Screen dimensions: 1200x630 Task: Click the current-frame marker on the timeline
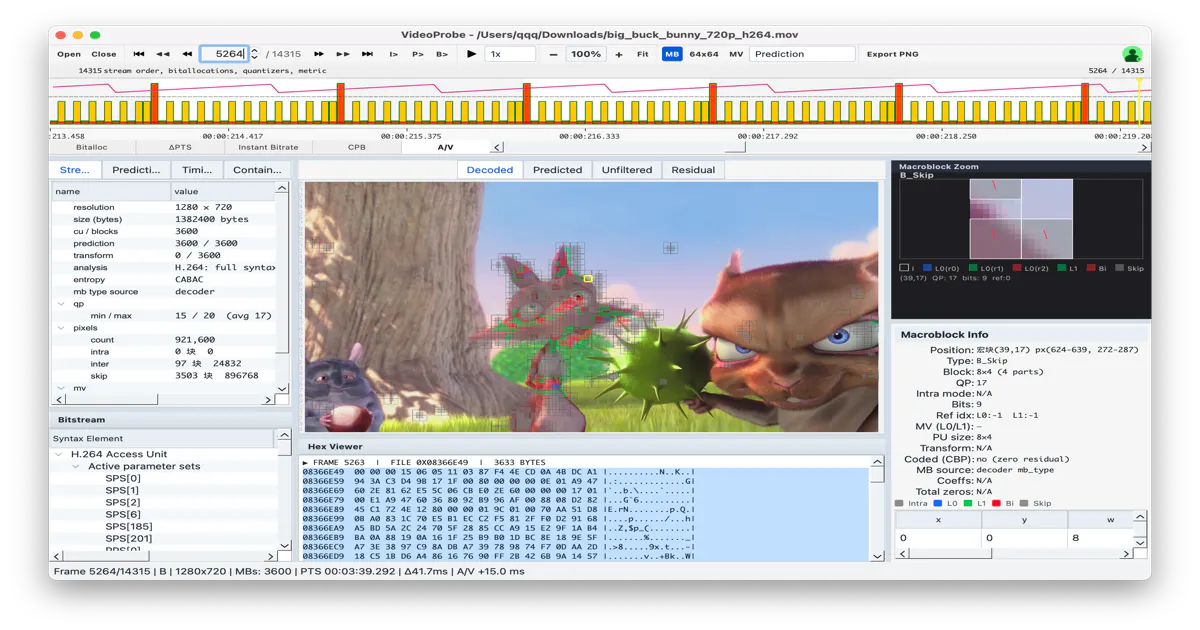(x=1139, y=102)
